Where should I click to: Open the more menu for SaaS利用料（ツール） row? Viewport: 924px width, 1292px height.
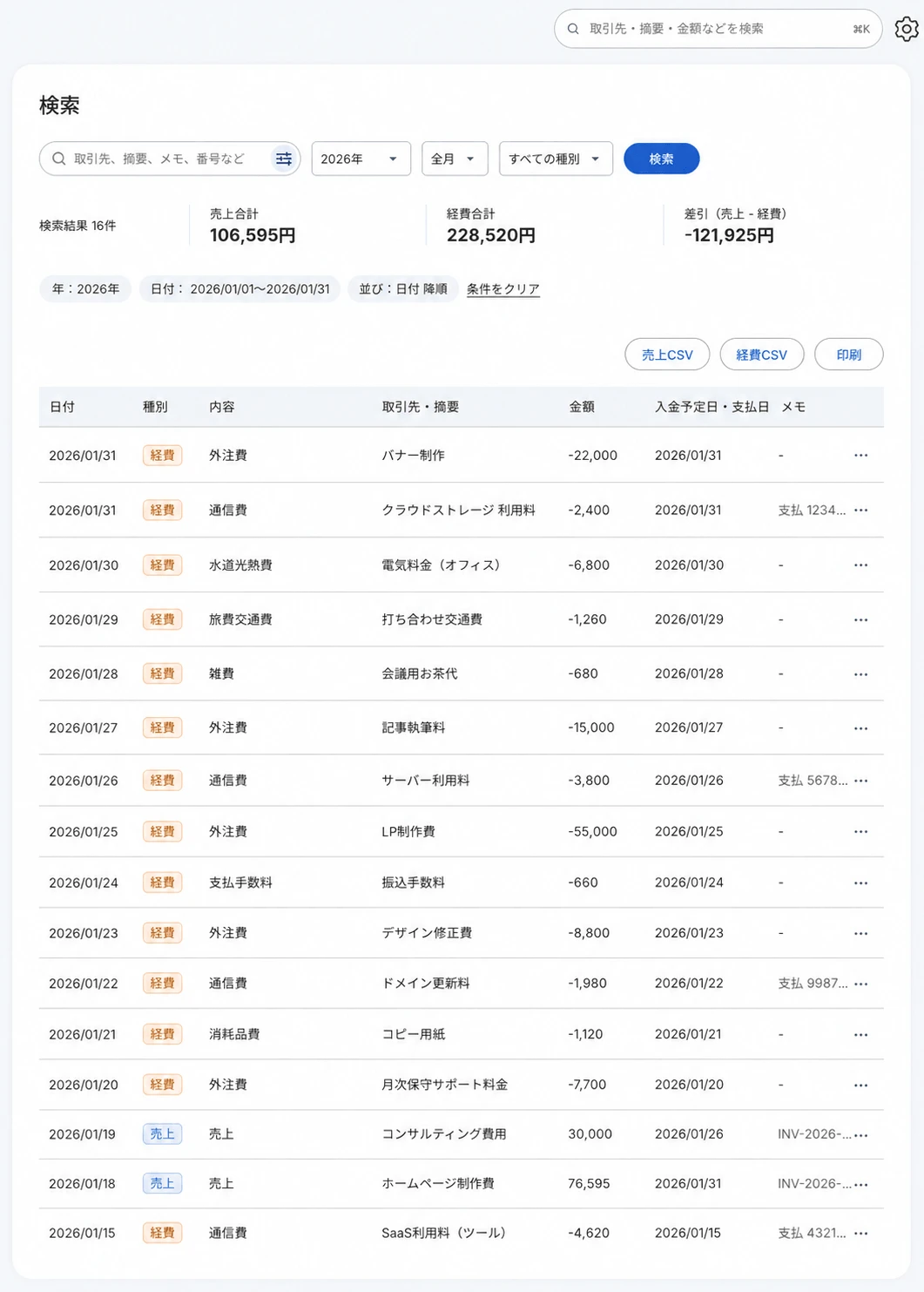(x=861, y=1233)
